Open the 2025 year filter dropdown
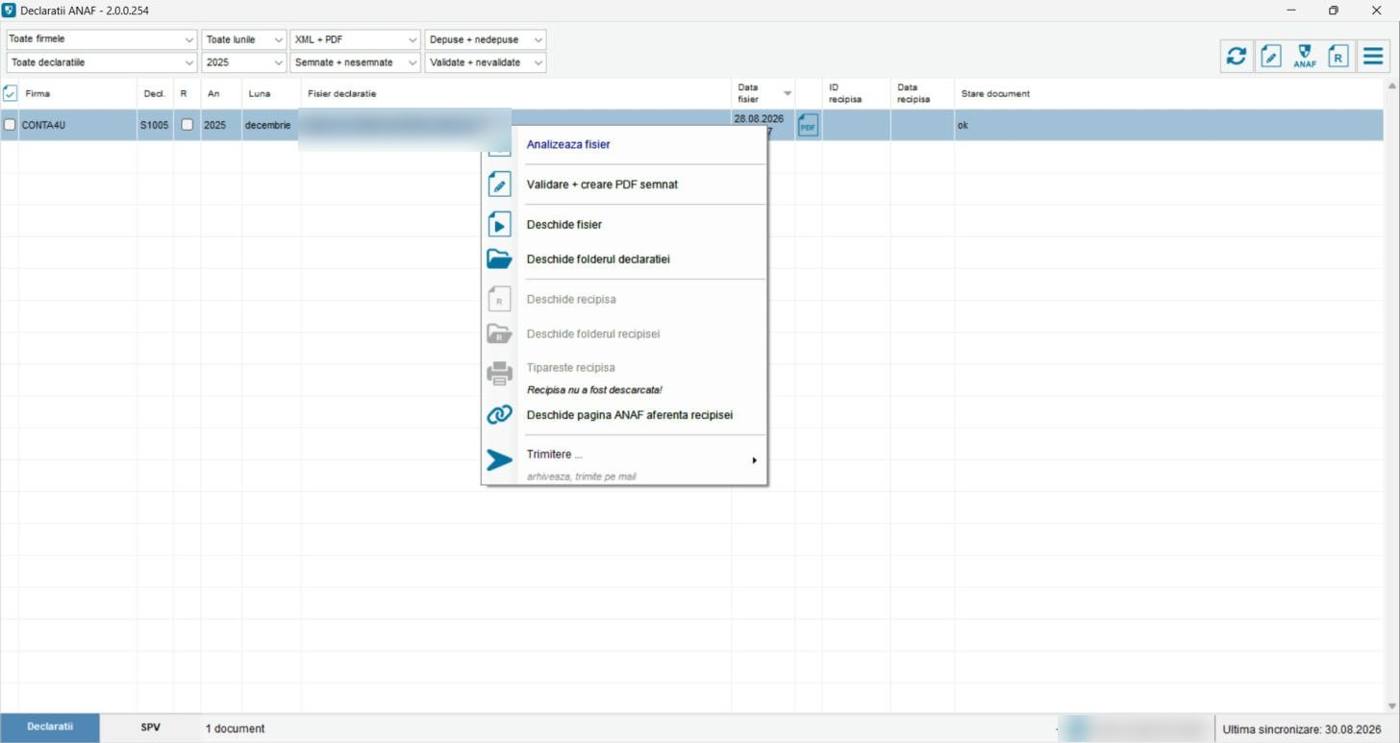 pos(244,62)
